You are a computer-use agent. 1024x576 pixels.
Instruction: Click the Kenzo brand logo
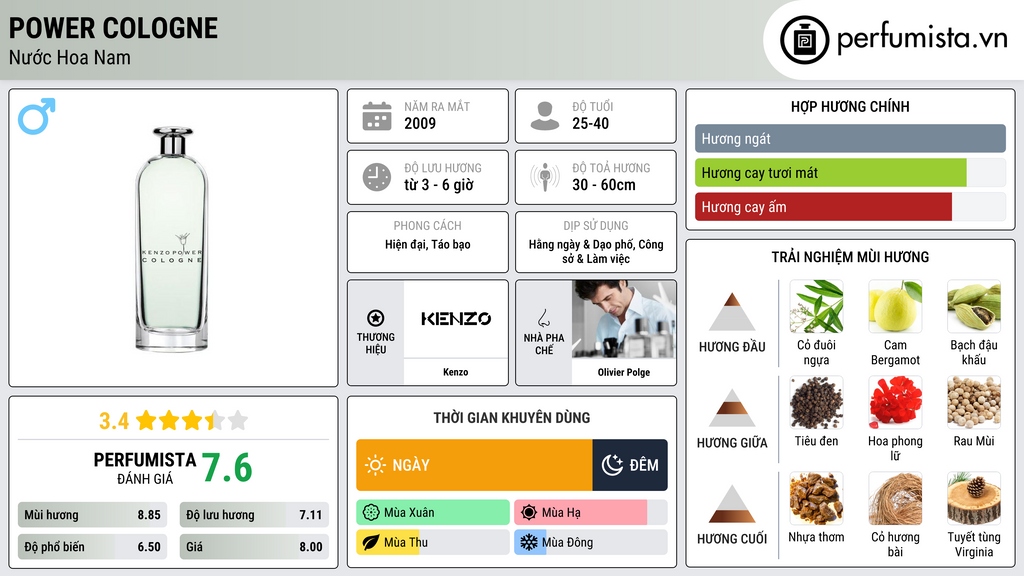pyautogui.click(x=456, y=319)
